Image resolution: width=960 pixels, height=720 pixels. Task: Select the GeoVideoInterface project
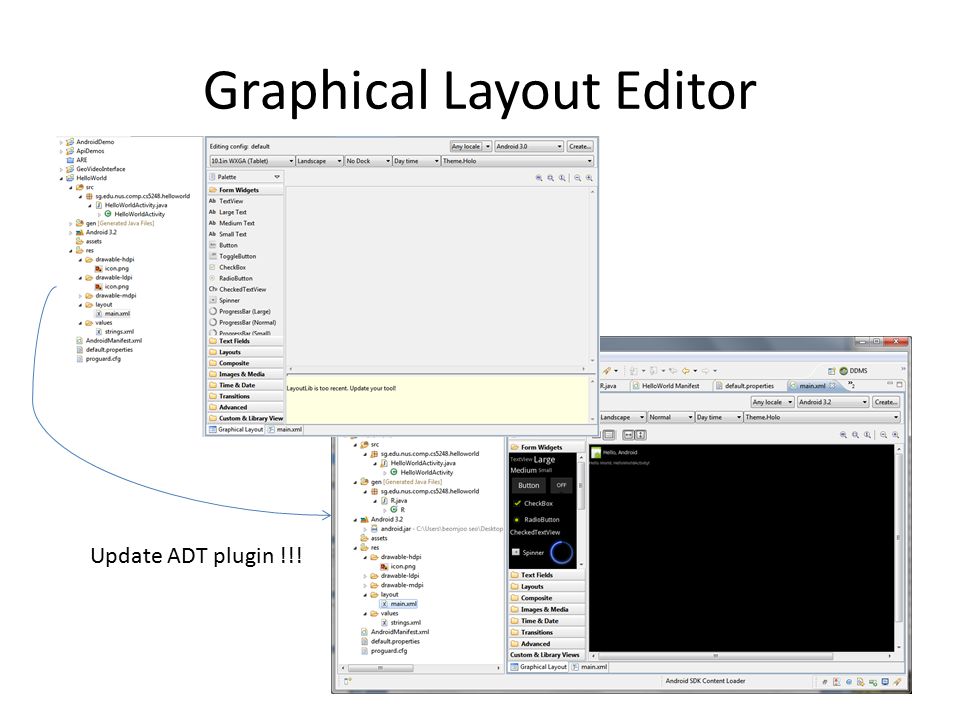[x=96, y=169]
